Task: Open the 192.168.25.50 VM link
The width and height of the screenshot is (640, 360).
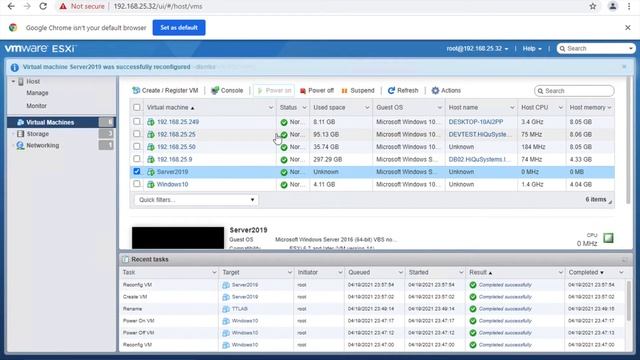Action: pos(176,147)
